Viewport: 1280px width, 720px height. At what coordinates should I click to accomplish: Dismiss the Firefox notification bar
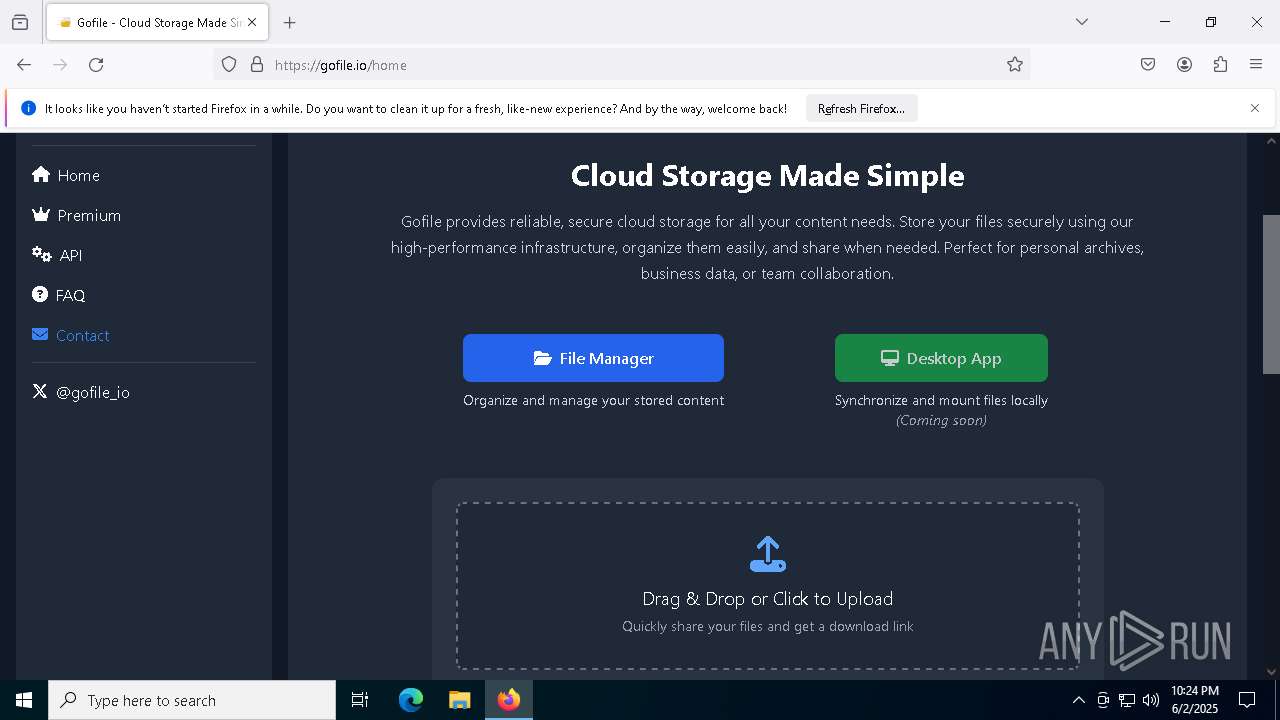[x=1255, y=108]
